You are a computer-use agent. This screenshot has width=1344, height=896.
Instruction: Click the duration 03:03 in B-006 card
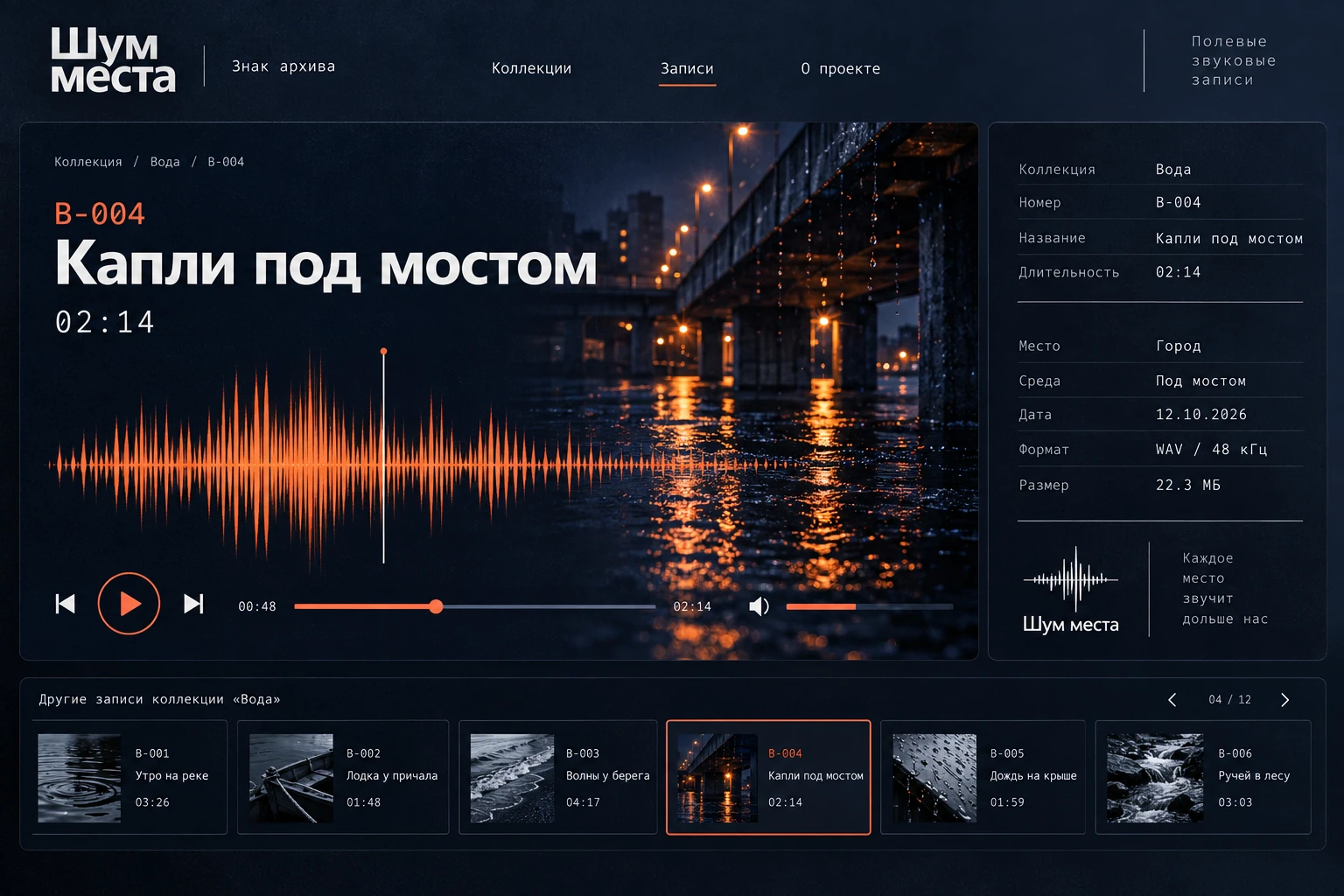point(1235,802)
